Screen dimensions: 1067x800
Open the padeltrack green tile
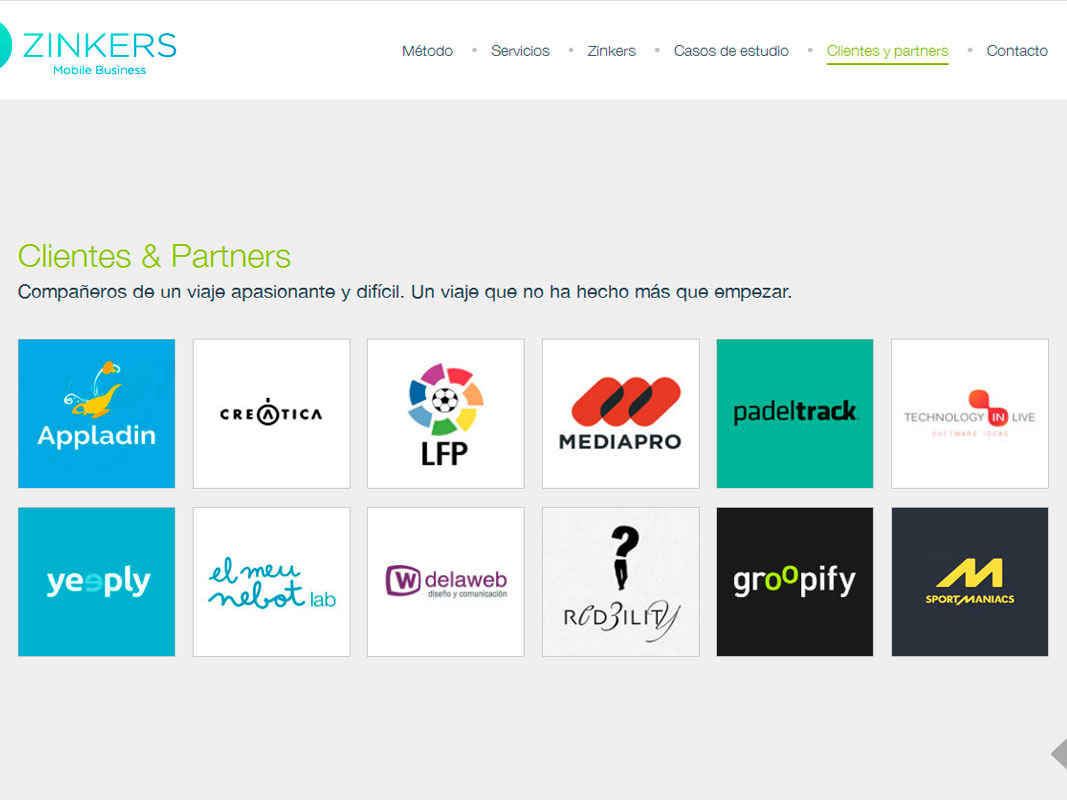[x=795, y=414]
